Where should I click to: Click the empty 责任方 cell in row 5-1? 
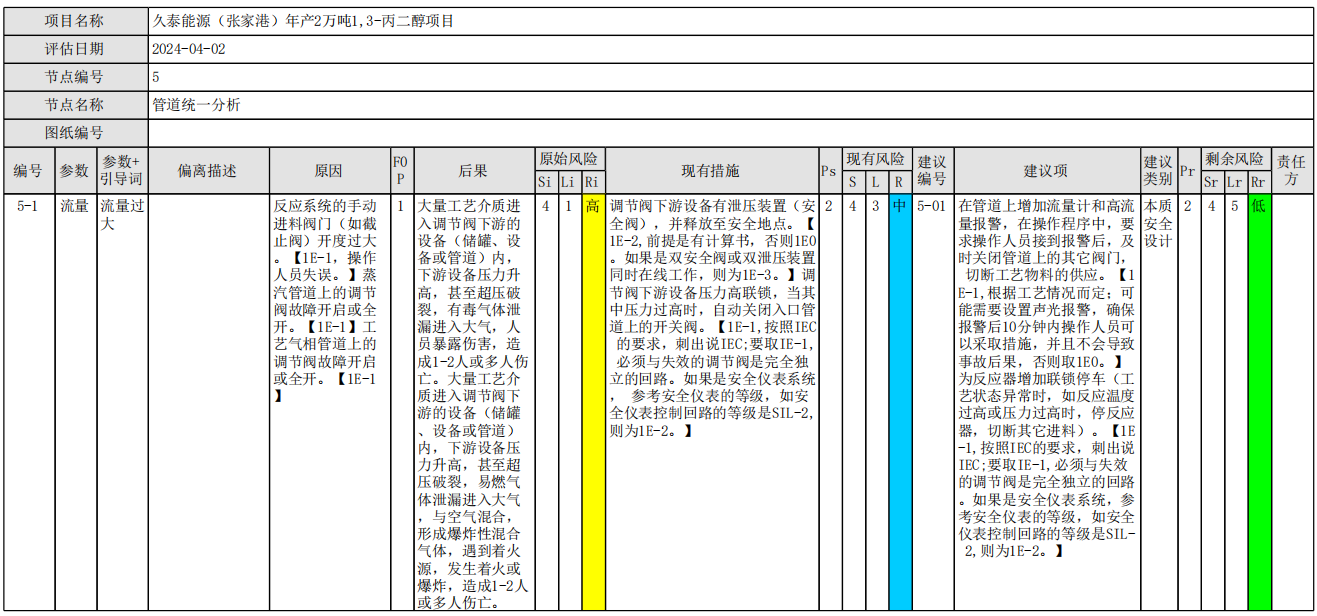coord(1292,402)
